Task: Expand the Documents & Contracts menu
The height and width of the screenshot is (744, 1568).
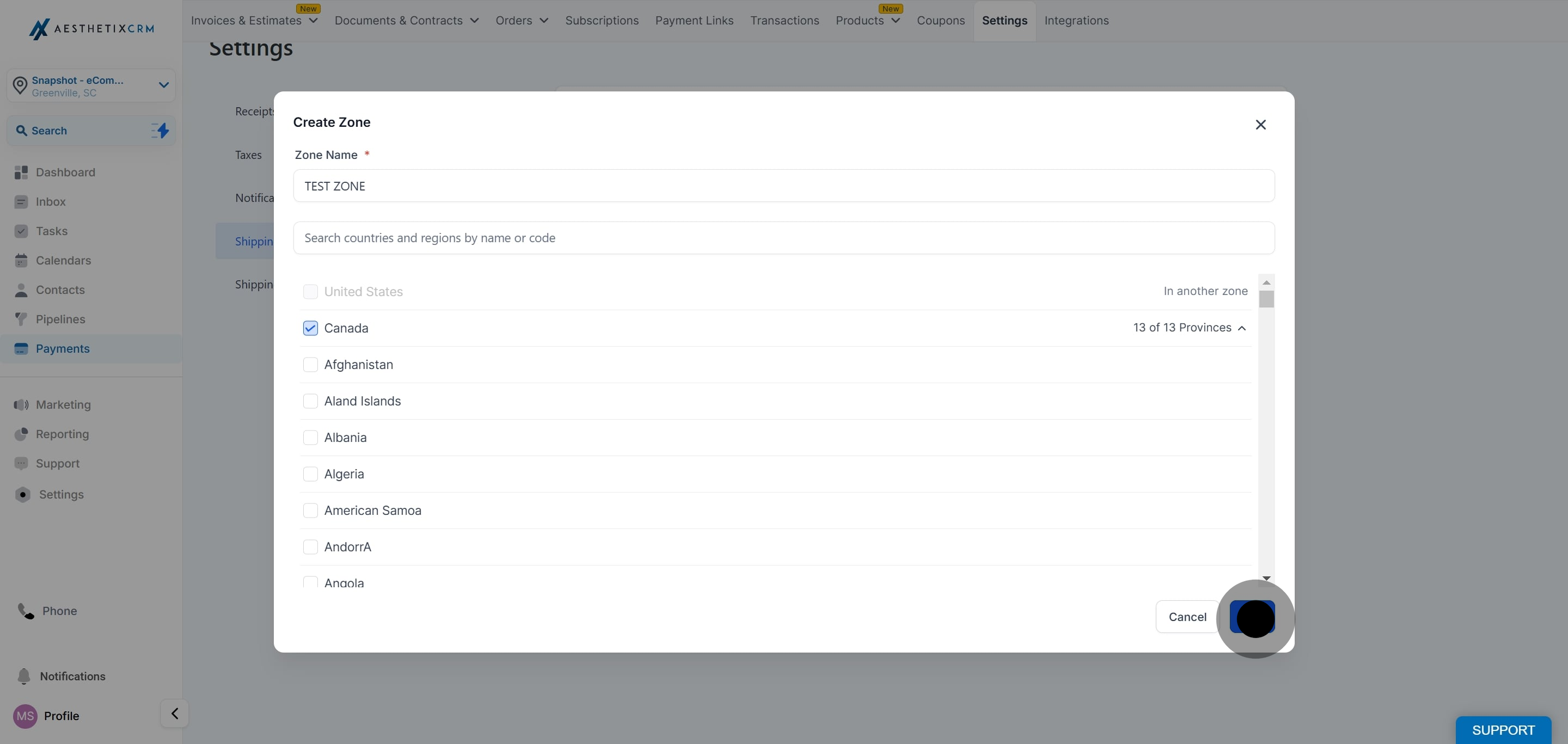Action: (x=407, y=21)
